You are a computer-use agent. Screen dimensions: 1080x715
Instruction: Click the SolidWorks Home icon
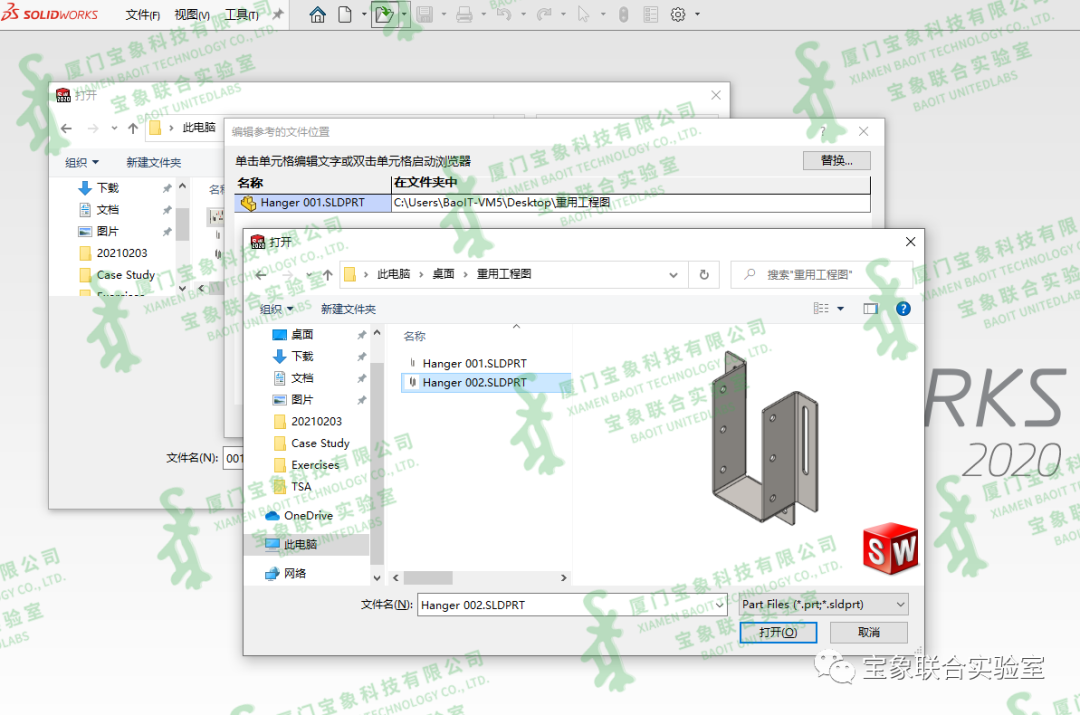[x=317, y=14]
